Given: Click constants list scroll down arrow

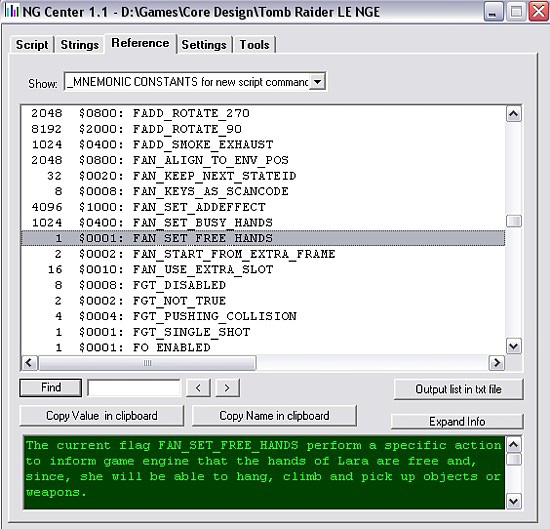Looking at the screenshot, I should pyautogui.click(x=514, y=346).
